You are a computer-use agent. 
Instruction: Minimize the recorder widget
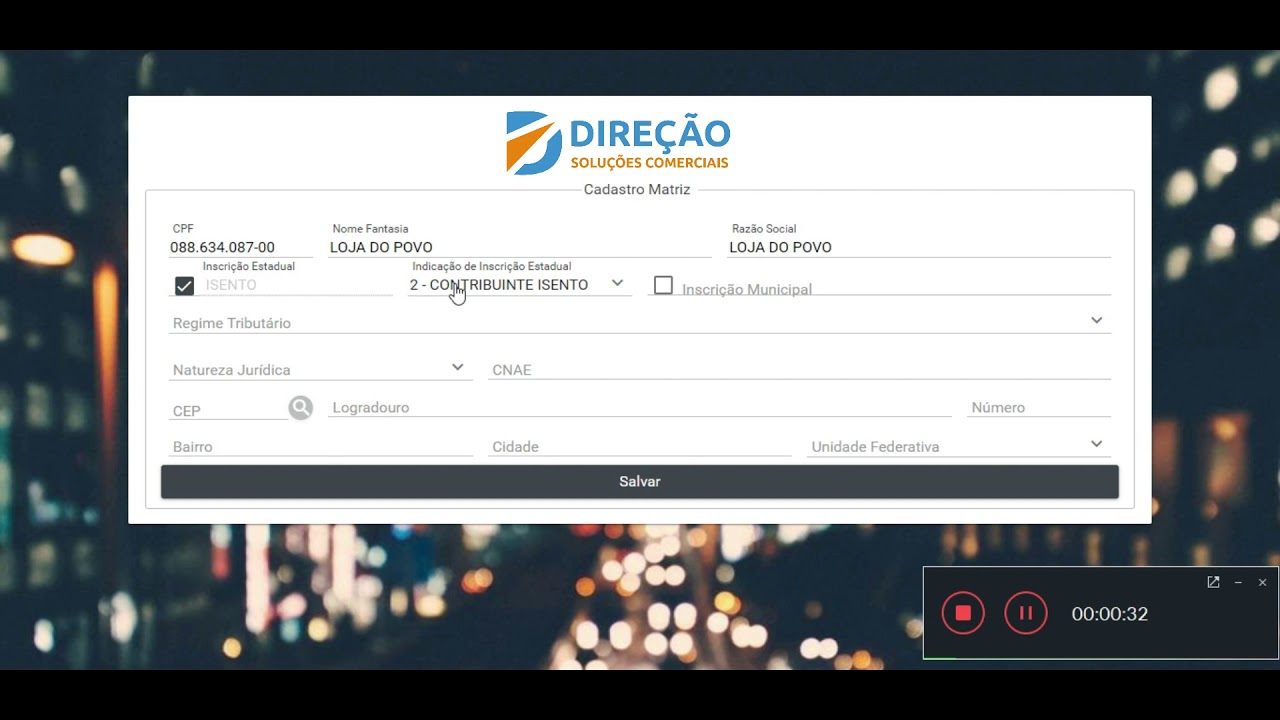[1238, 582]
